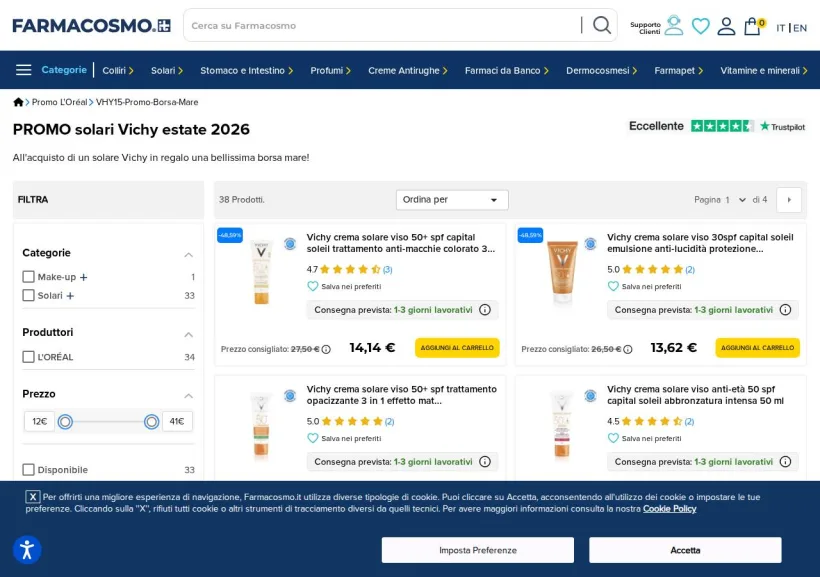Open Stomaco e Intestino menu

(246, 71)
